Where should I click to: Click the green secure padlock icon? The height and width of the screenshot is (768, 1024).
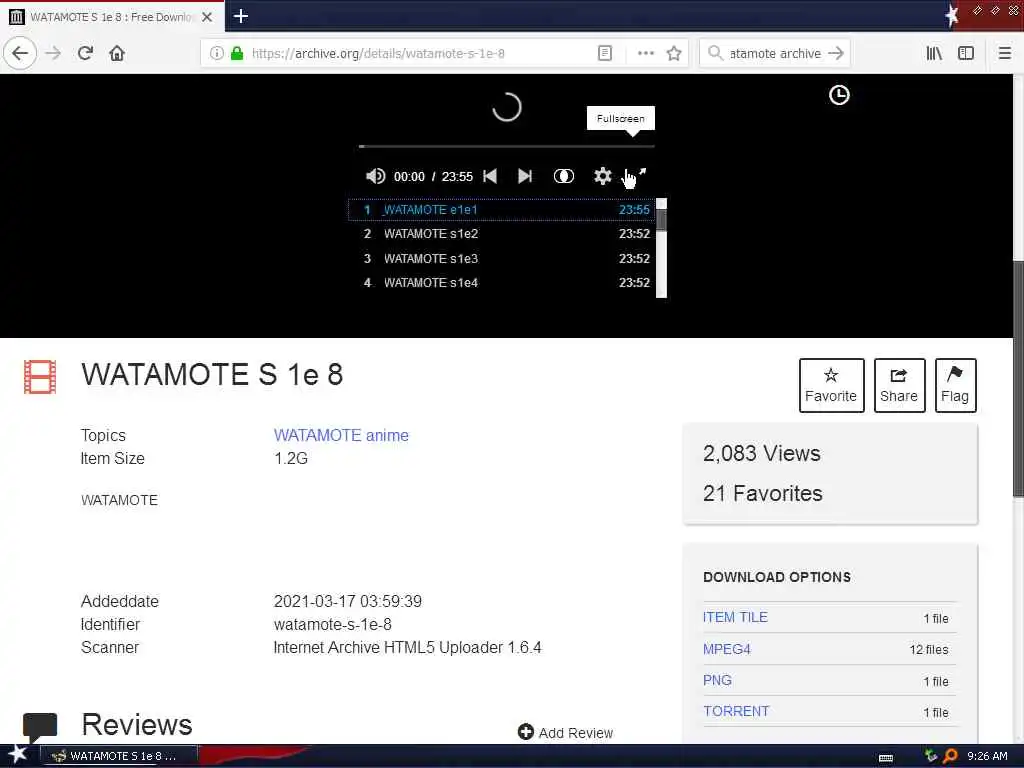pyautogui.click(x=237, y=54)
